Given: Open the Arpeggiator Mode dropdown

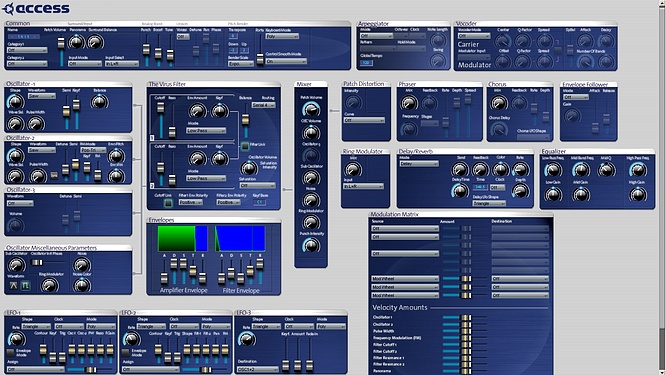Looking at the screenshot, I should pyautogui.click(x=376, y=37).
